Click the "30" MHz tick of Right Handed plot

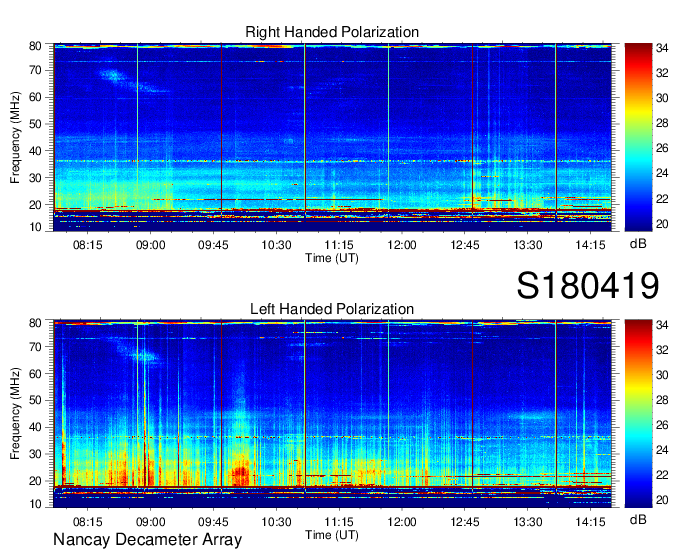pos(36,178)
